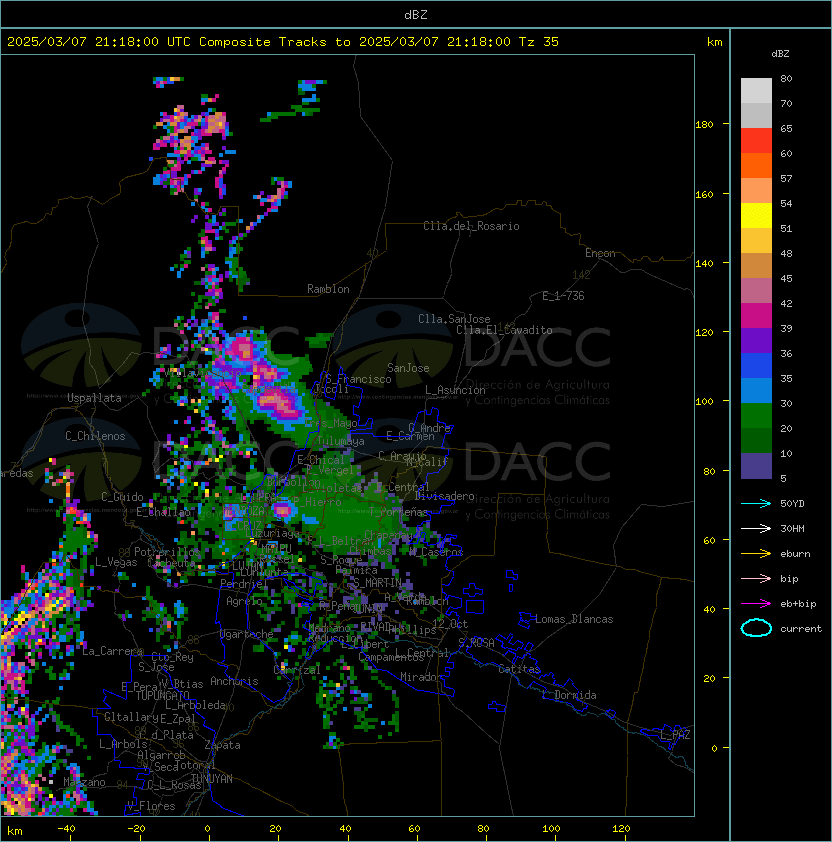Click the dBZ title at top

[x=416, y=14]
